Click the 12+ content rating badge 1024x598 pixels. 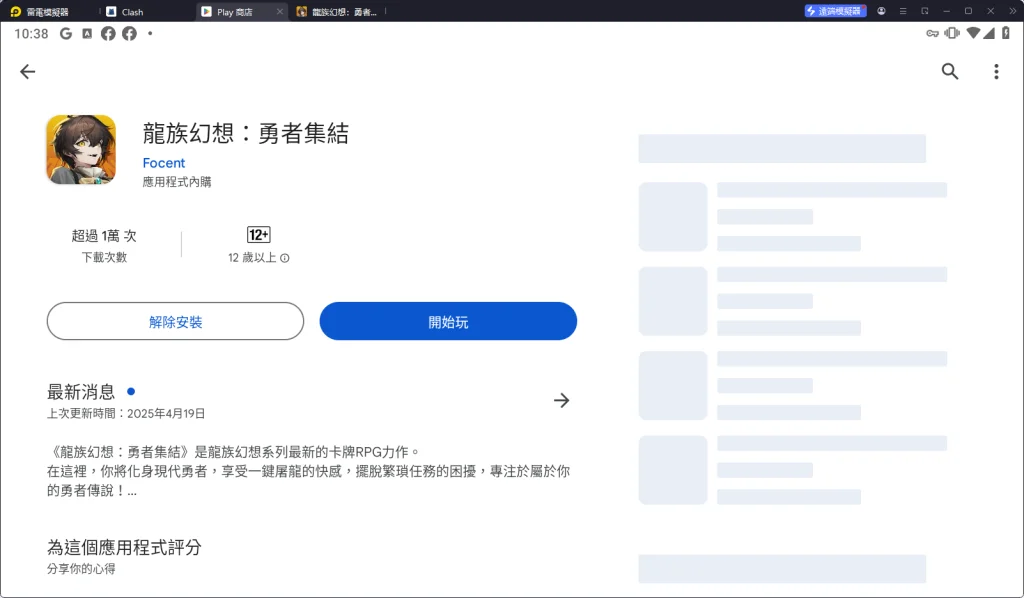(x=259, y=234)
